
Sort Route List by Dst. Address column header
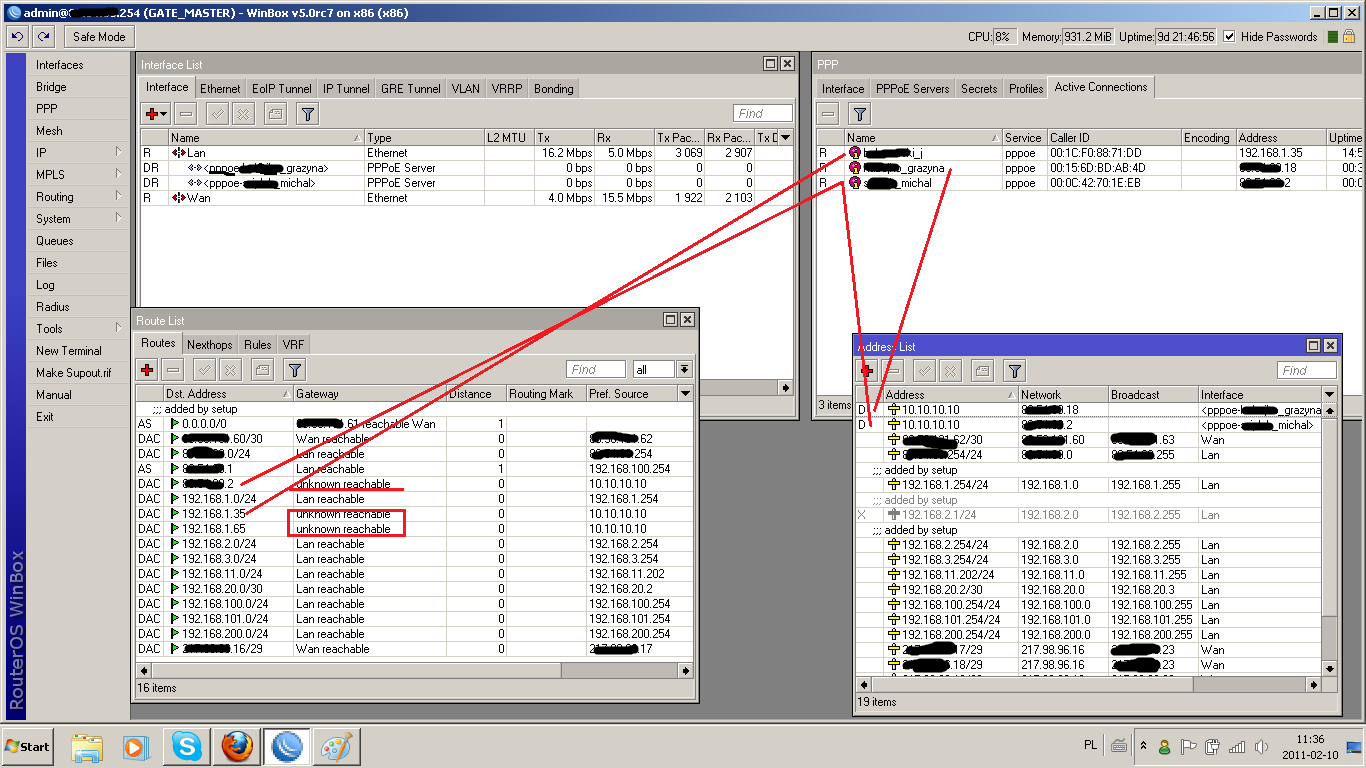[x=227, y=394]
